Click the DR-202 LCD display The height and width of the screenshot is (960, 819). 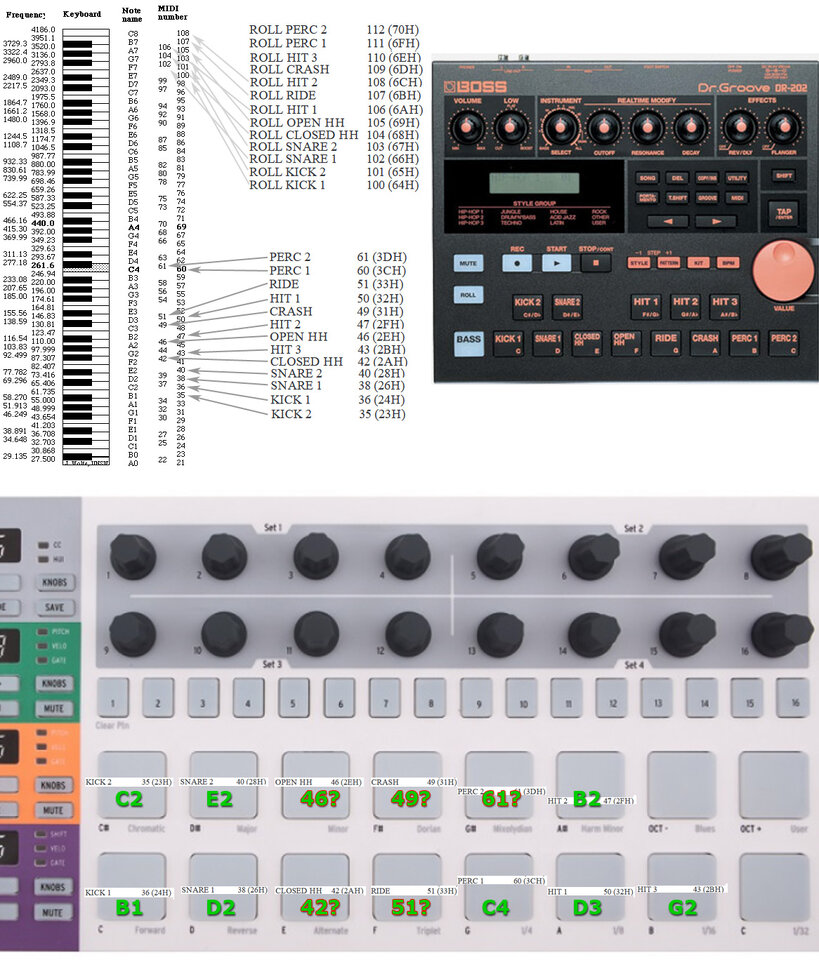tap(534, 182)
